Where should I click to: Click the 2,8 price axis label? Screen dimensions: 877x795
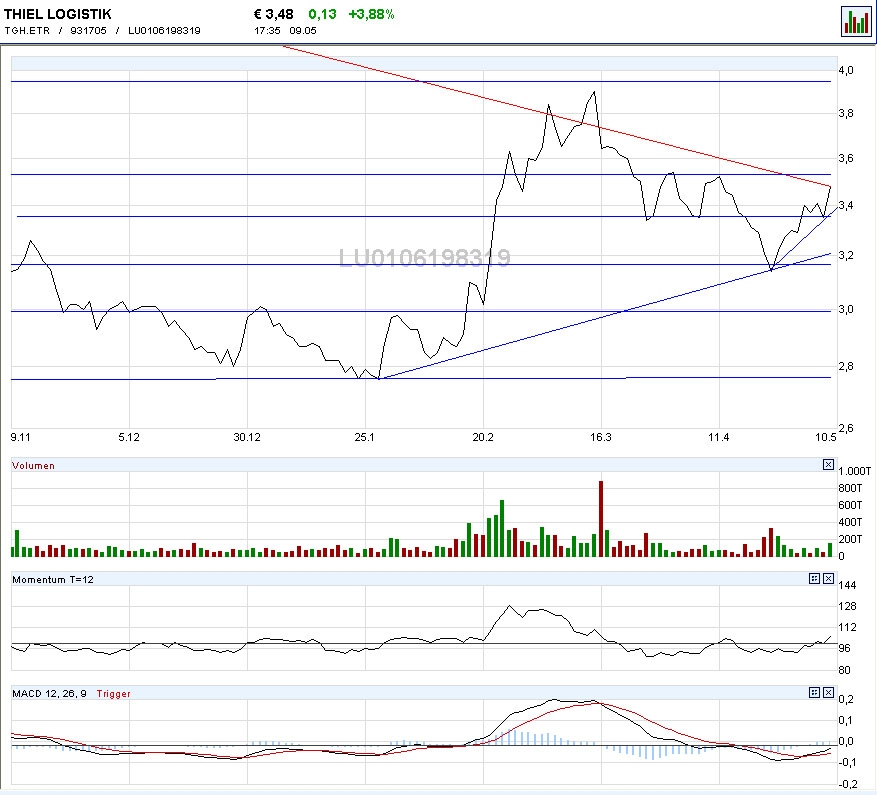[x=846, y=366]
